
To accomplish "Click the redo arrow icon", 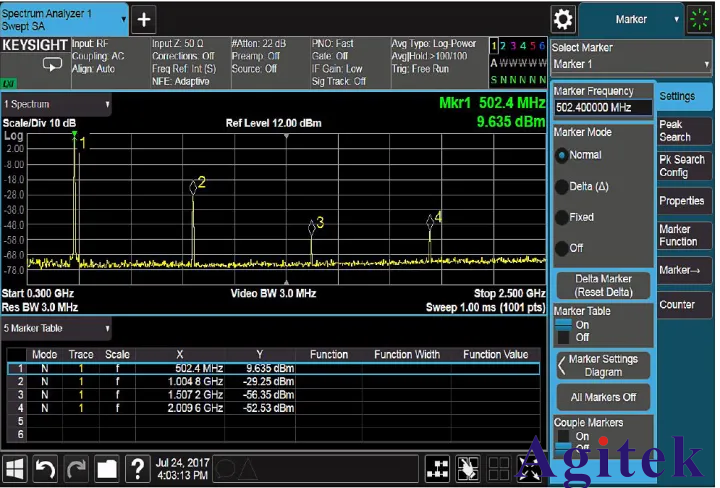I will click(77, 468).
